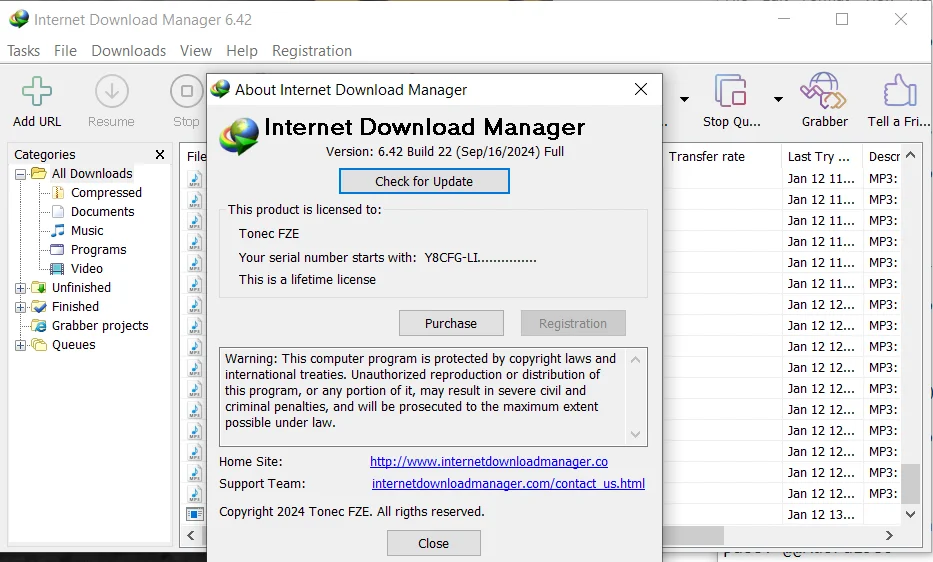The width and height of the screenshot is (933, 562).
Task: Close the Categories panel
Action: tap(160, 155)
